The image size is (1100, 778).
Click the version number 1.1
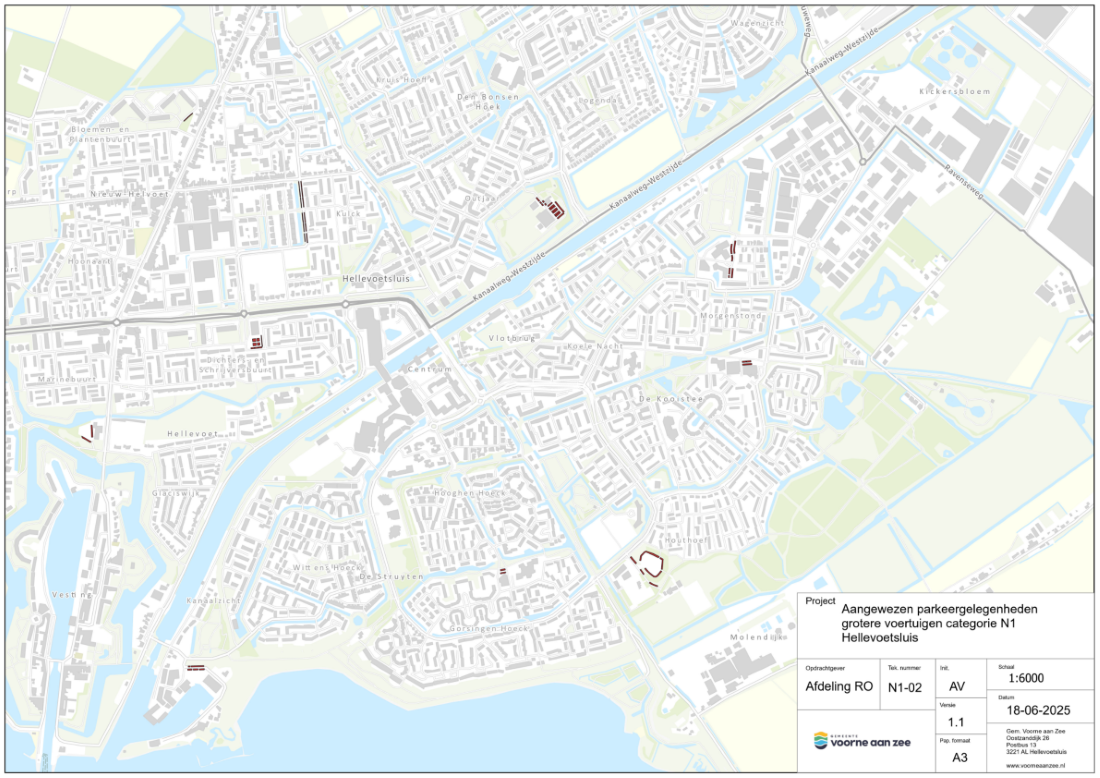coord(958,722)
